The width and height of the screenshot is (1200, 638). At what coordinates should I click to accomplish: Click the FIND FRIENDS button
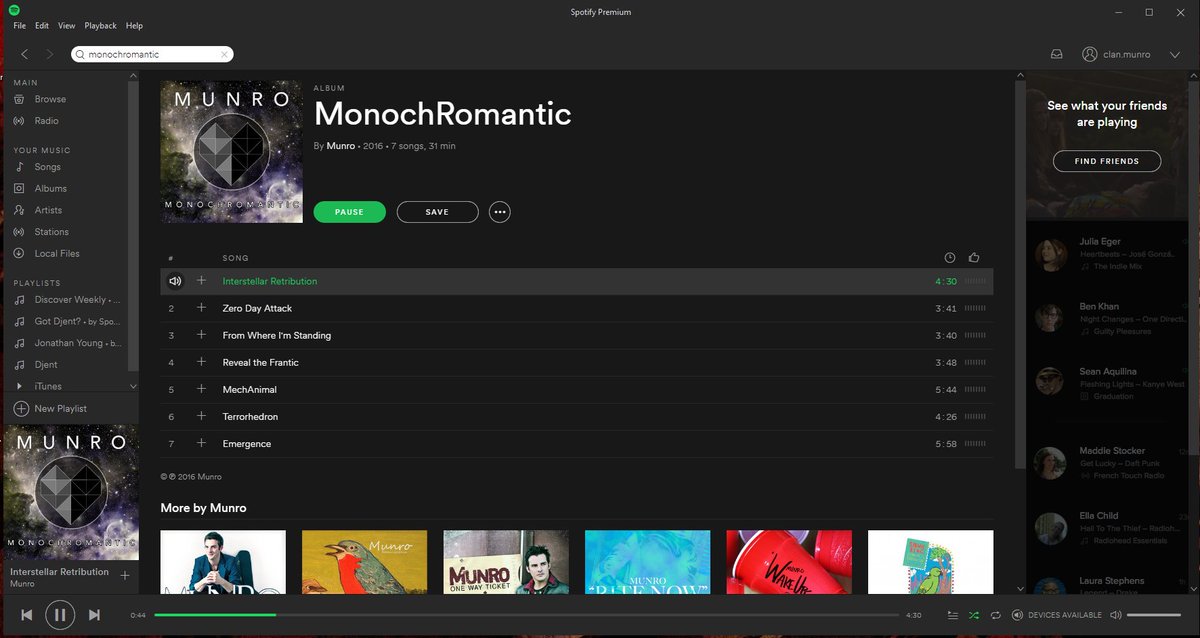[1107, 161]
